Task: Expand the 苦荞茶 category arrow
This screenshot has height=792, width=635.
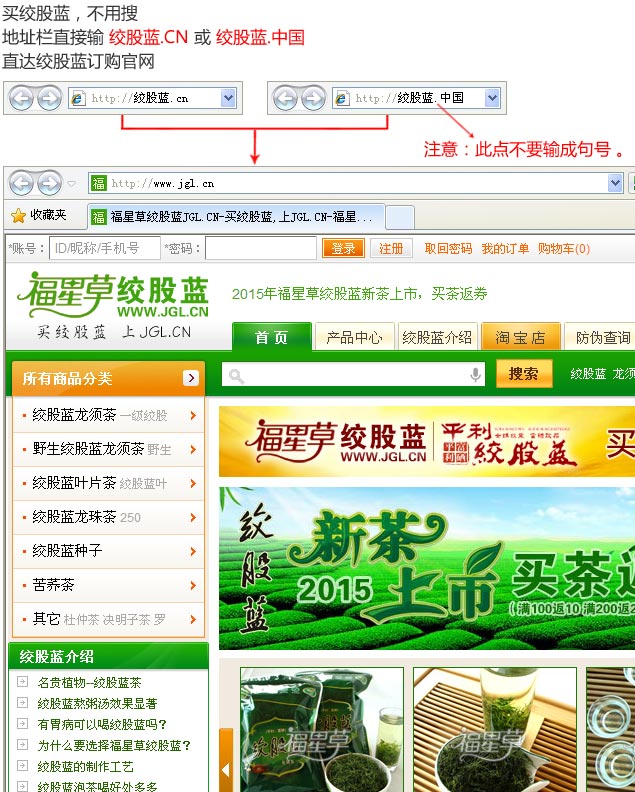Action: pos(193,585)
